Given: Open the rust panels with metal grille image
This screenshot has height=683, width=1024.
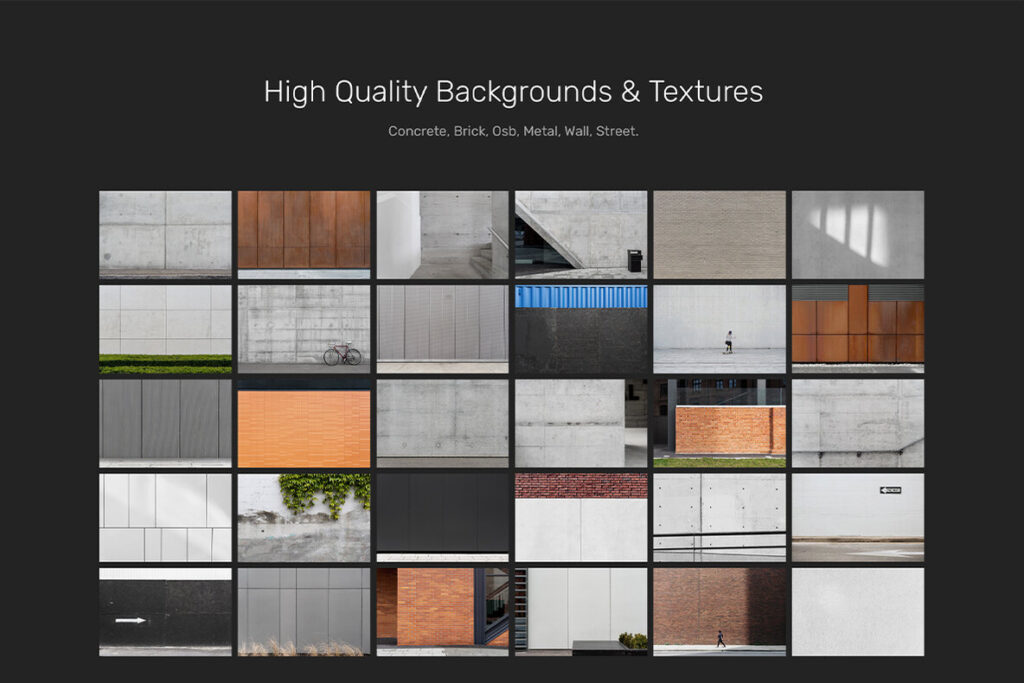Looking at the screenshot, I should (x=857, y=329).
